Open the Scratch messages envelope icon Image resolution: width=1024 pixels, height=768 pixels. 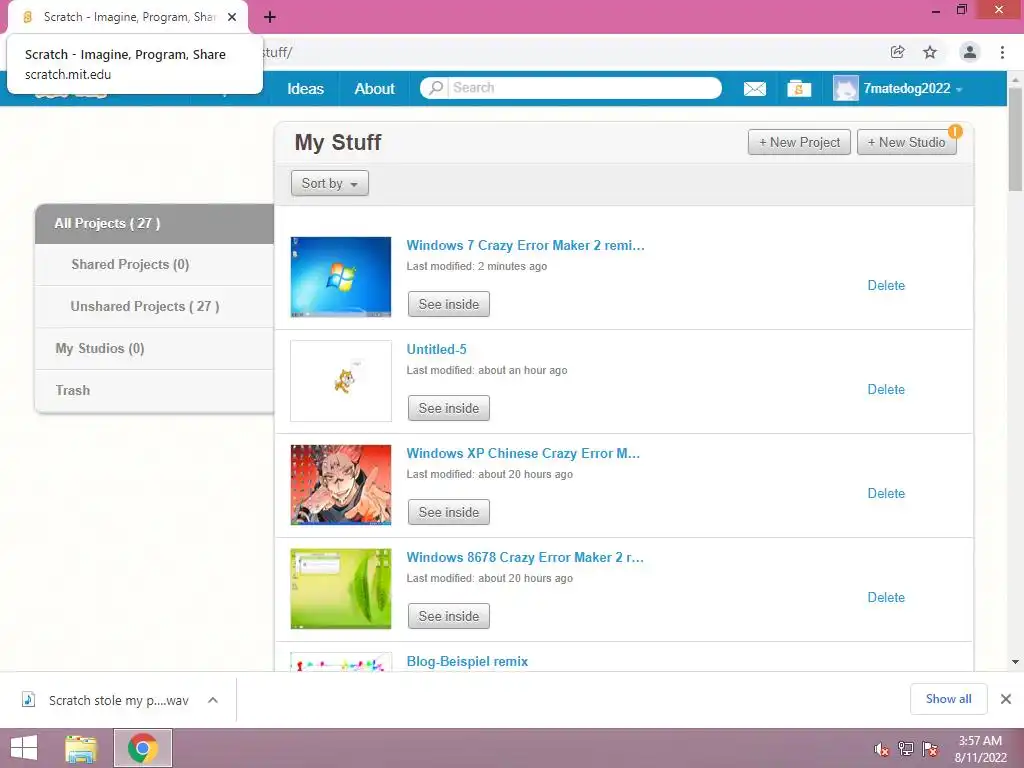[x=754, y=89]
